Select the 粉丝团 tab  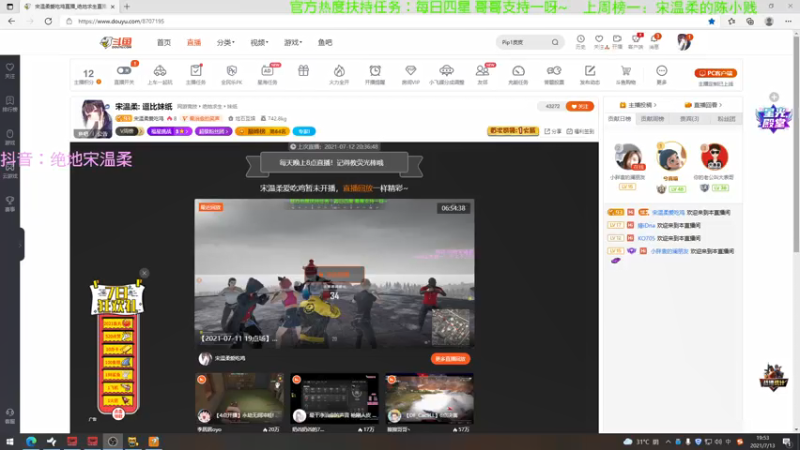[726, 119]
